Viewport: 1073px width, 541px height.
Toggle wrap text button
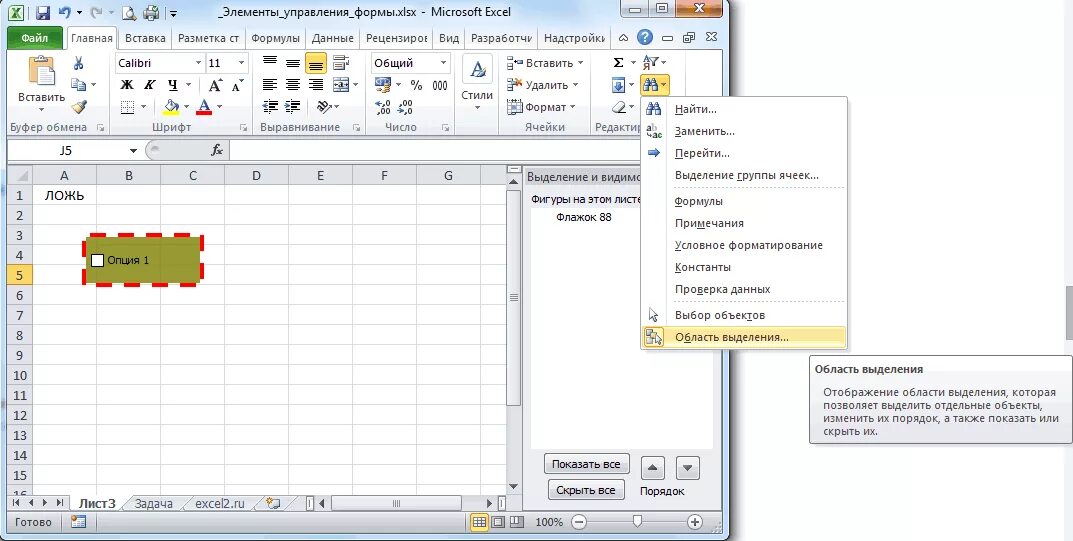click(340, 63)
